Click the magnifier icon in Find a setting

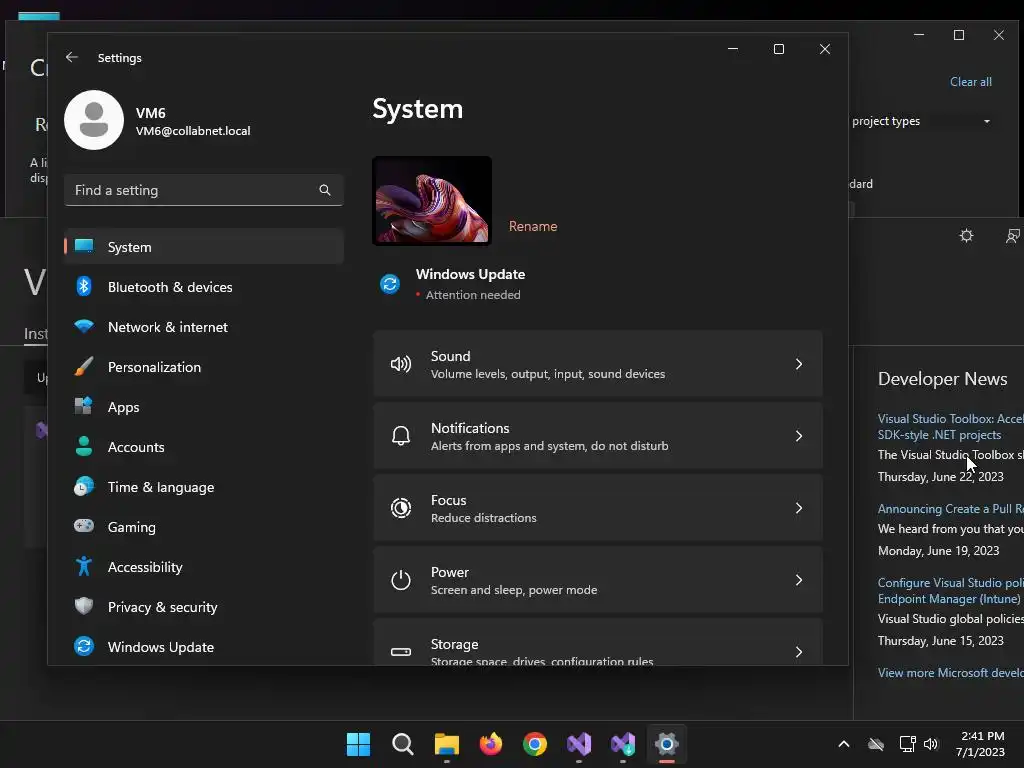coord(325,190)
